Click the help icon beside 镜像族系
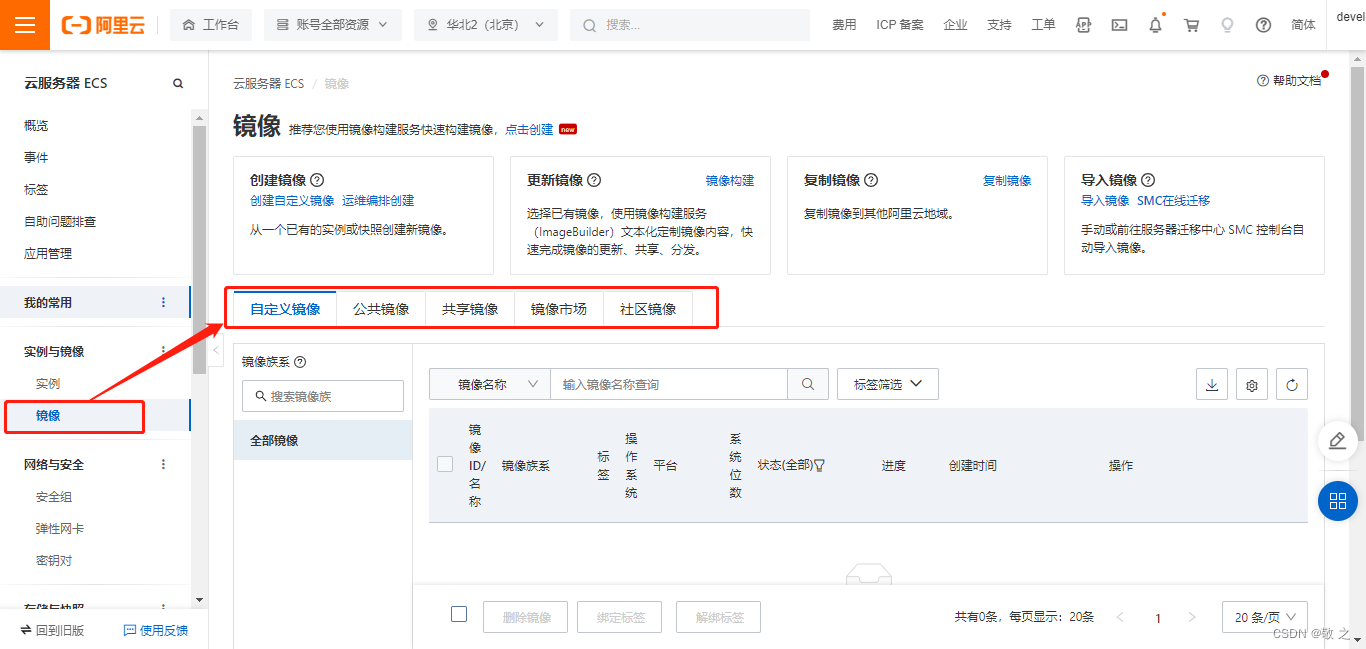 [x=300, y=362]
